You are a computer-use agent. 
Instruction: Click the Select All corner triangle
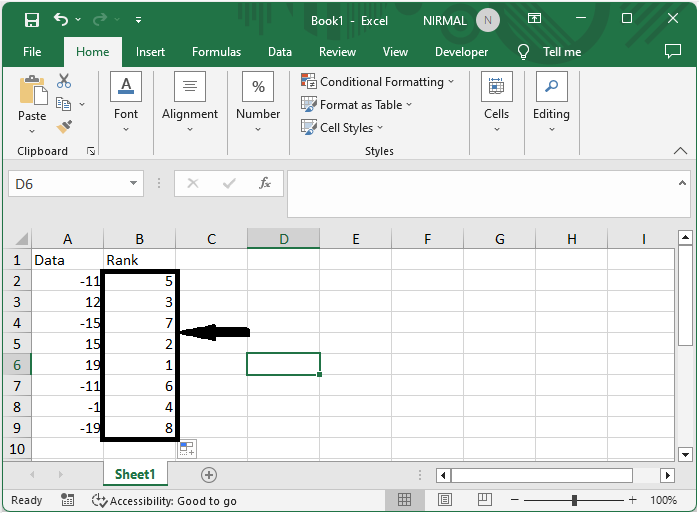click(x=21, y=239)
